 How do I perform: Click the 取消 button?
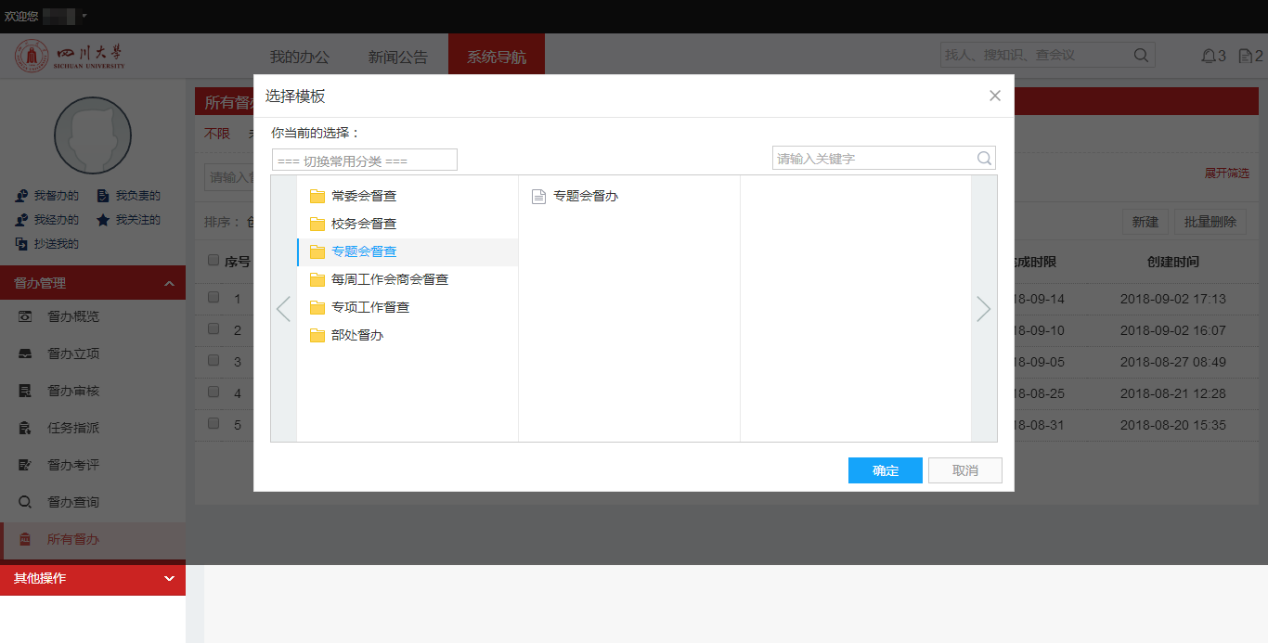click(964, 471)
